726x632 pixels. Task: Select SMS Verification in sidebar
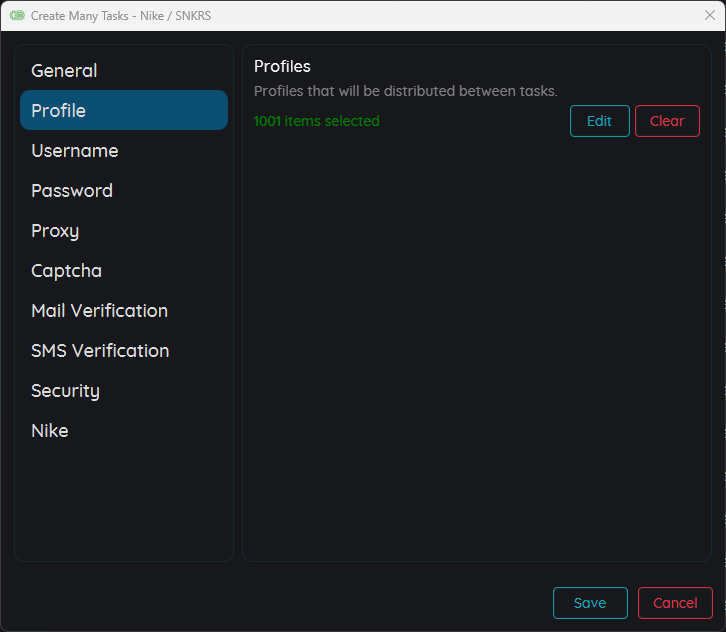[x=100, y=351]
